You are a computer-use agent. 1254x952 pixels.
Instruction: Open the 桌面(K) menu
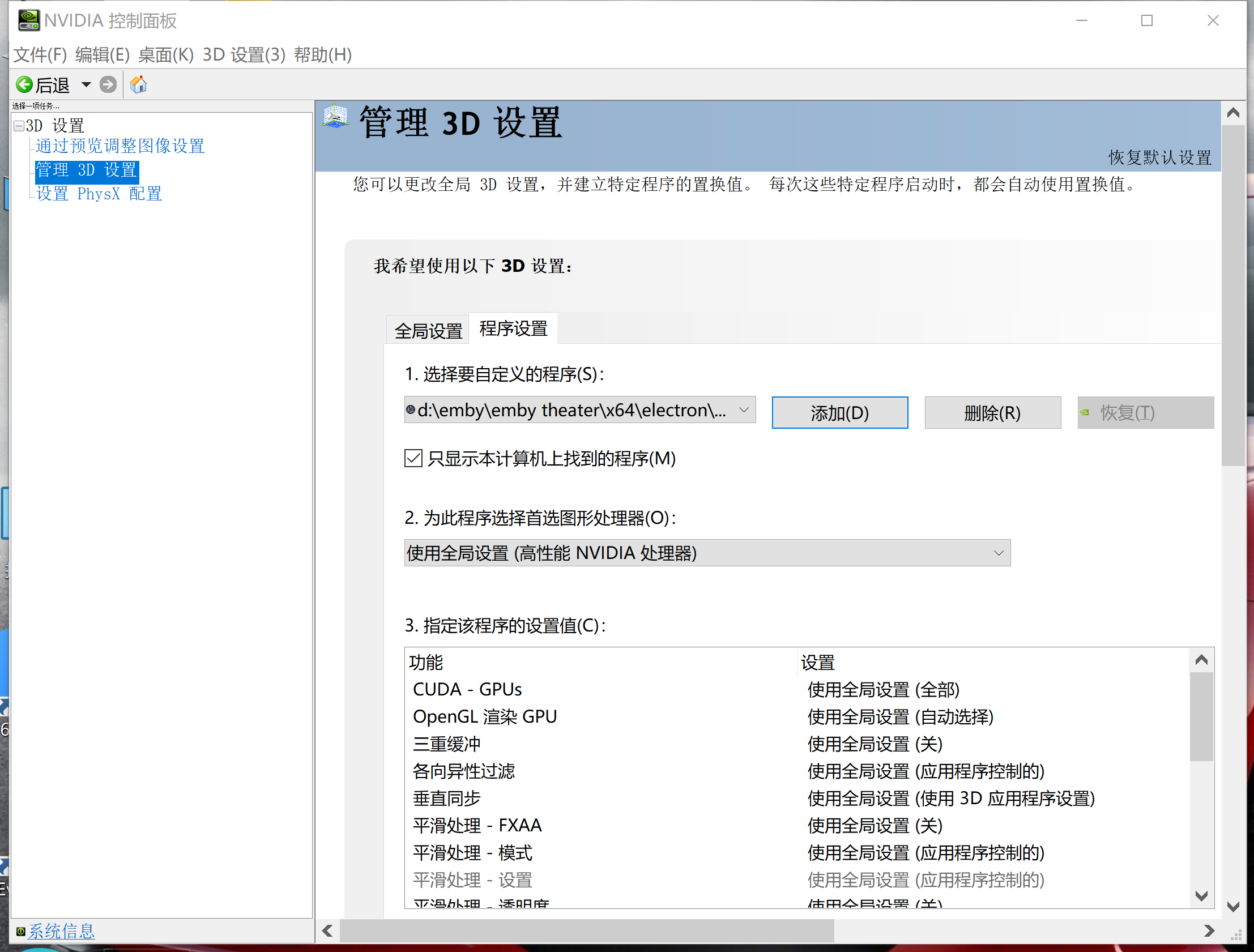click(166, 55)
